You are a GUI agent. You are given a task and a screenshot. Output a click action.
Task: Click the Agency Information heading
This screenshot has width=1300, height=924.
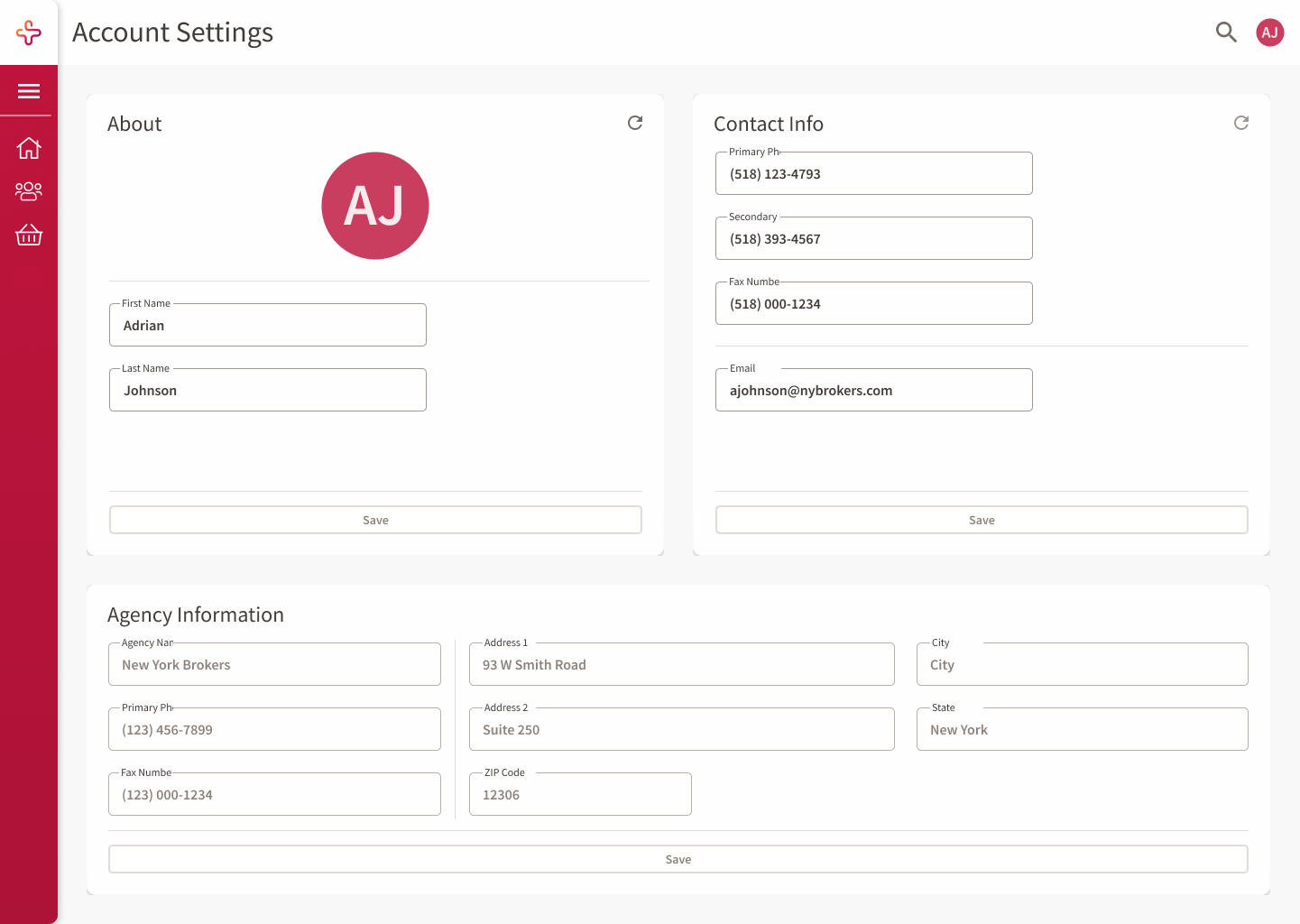(x=196, y=614)
